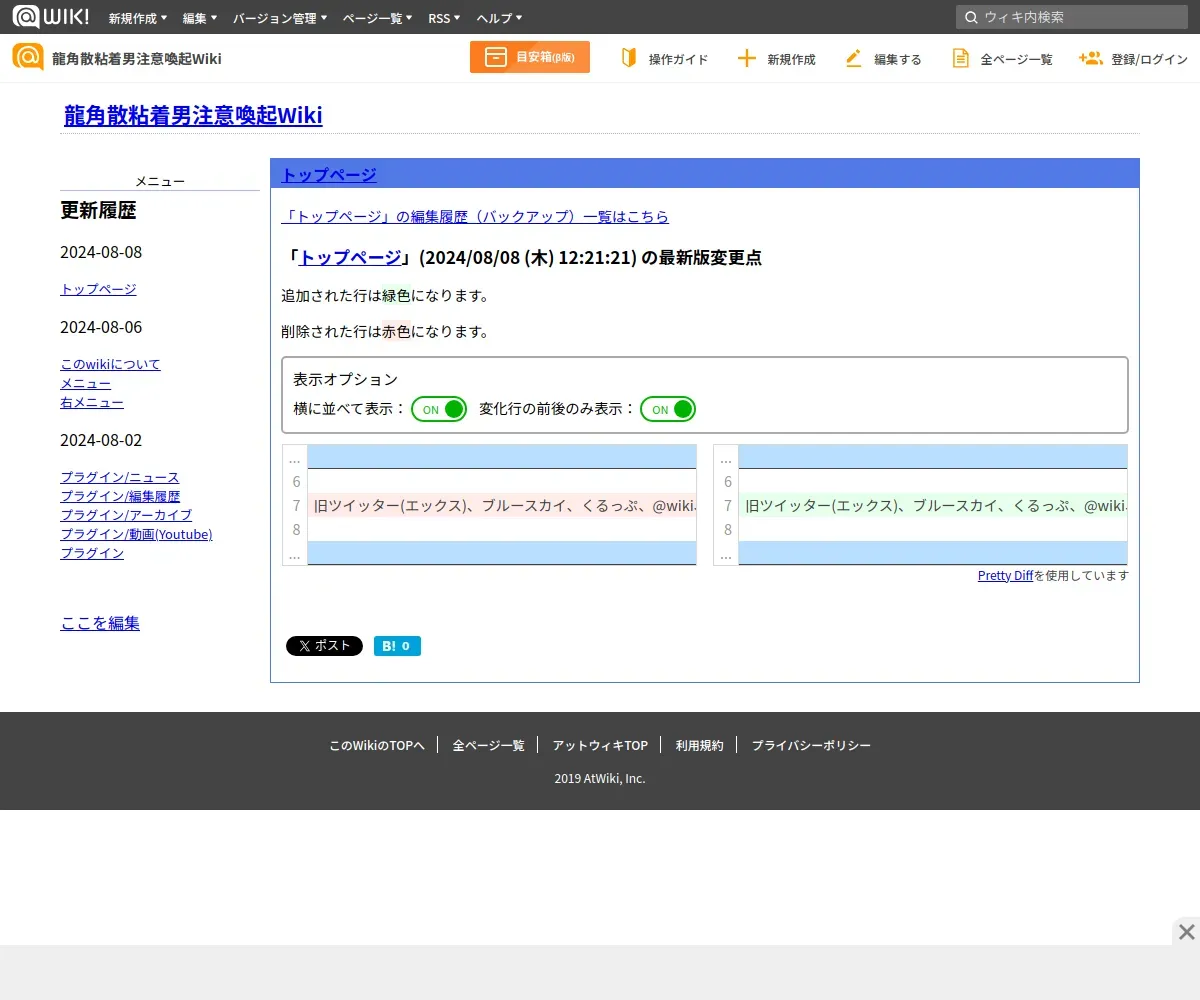
Task: Open トップページ in sidebar update history
Action: [98, 289]
